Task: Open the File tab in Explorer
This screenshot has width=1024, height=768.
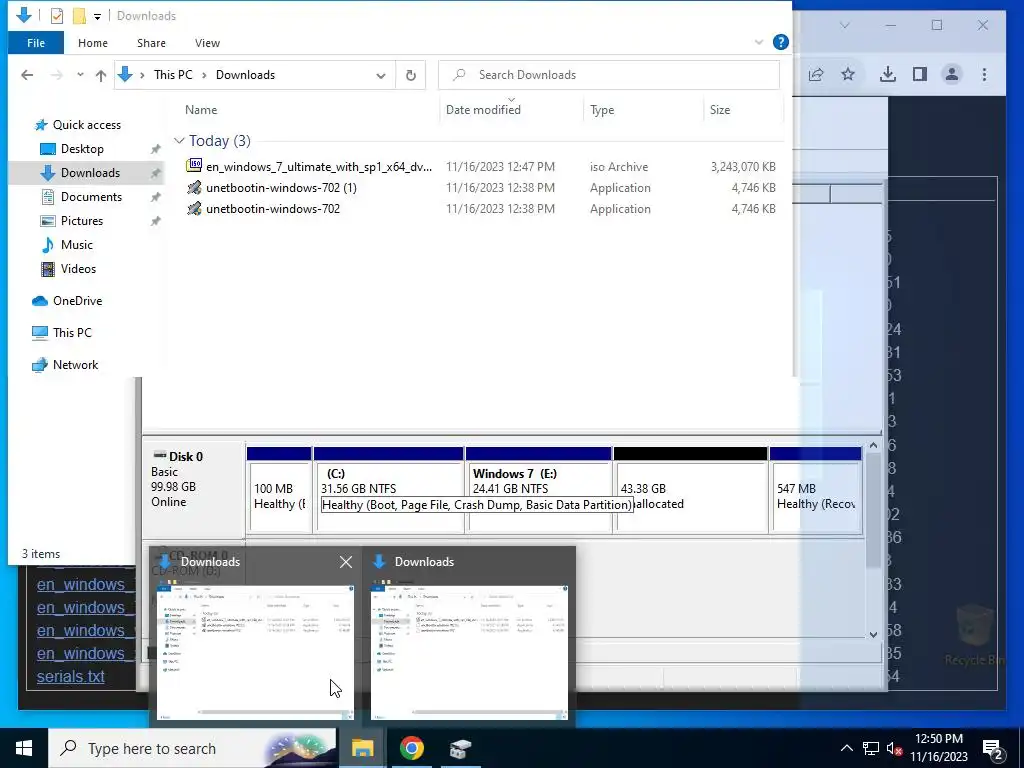Action: tap(36, 43)
